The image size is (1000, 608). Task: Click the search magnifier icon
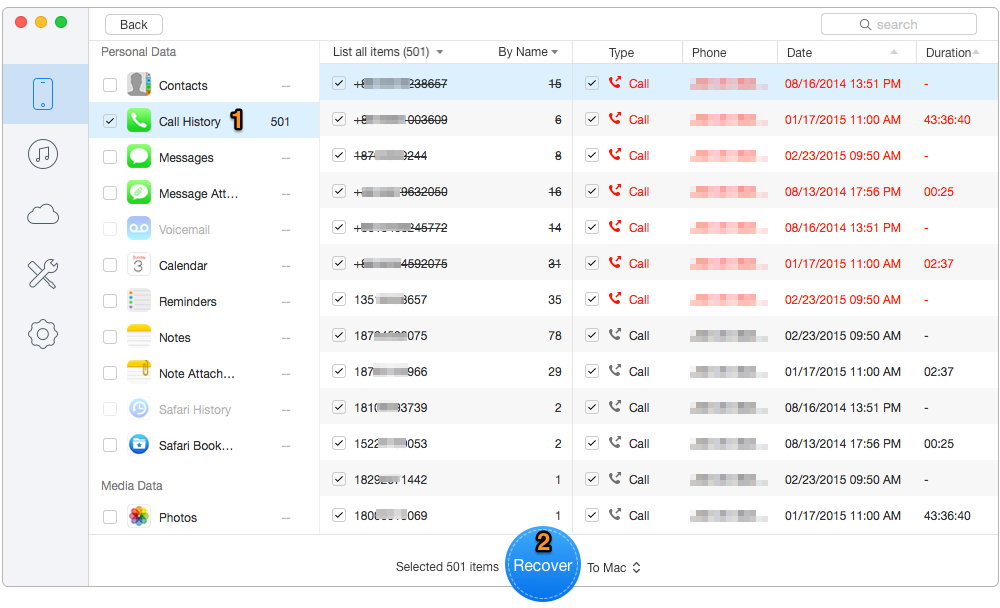[865, 24]
